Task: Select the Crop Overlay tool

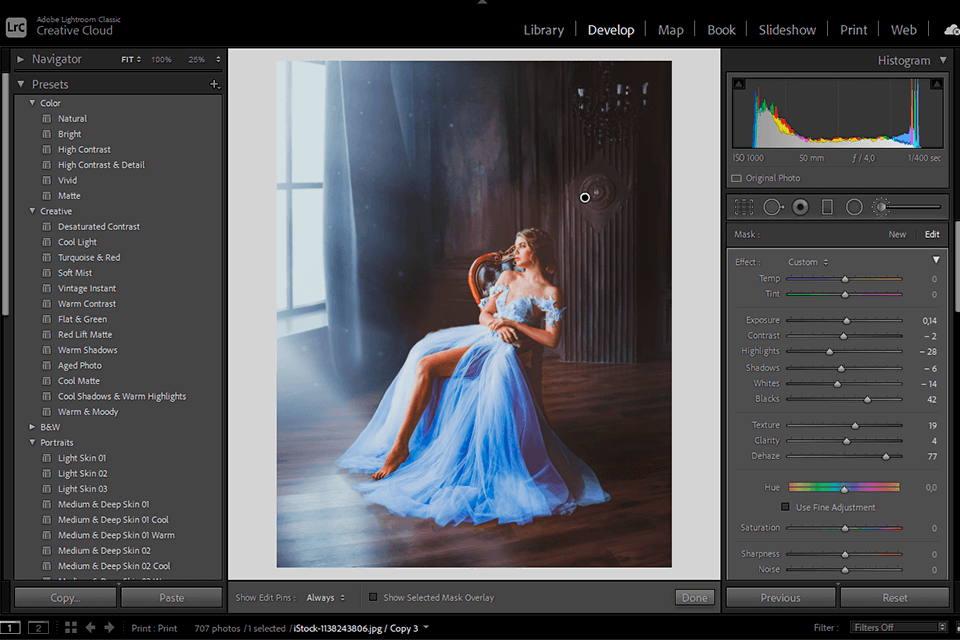Action: [743, 207]
